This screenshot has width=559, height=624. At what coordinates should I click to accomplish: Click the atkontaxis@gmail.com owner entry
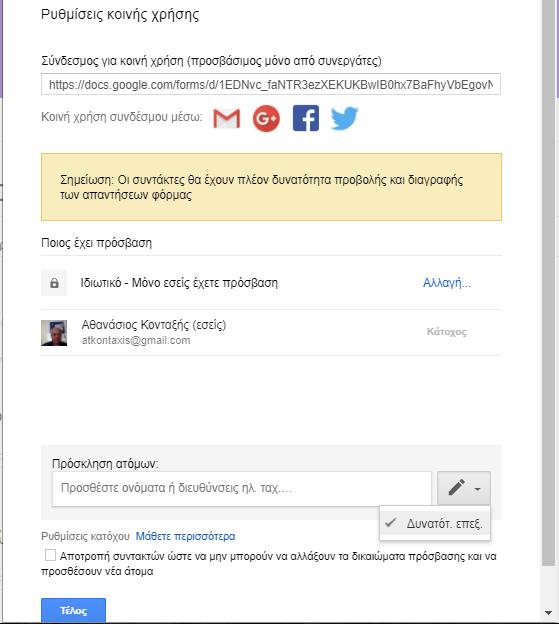pyautogui.click(x=136, y=341)
